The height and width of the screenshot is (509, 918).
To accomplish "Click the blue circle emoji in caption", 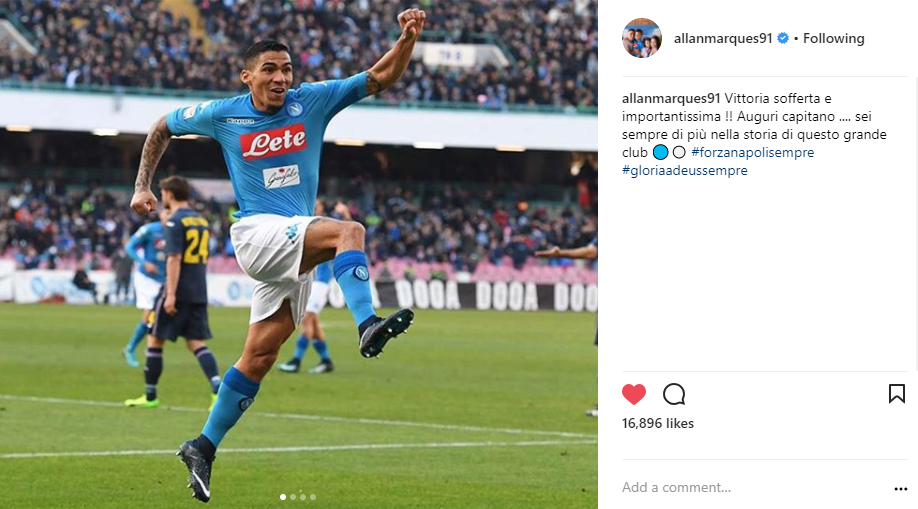I will point(660,152).
